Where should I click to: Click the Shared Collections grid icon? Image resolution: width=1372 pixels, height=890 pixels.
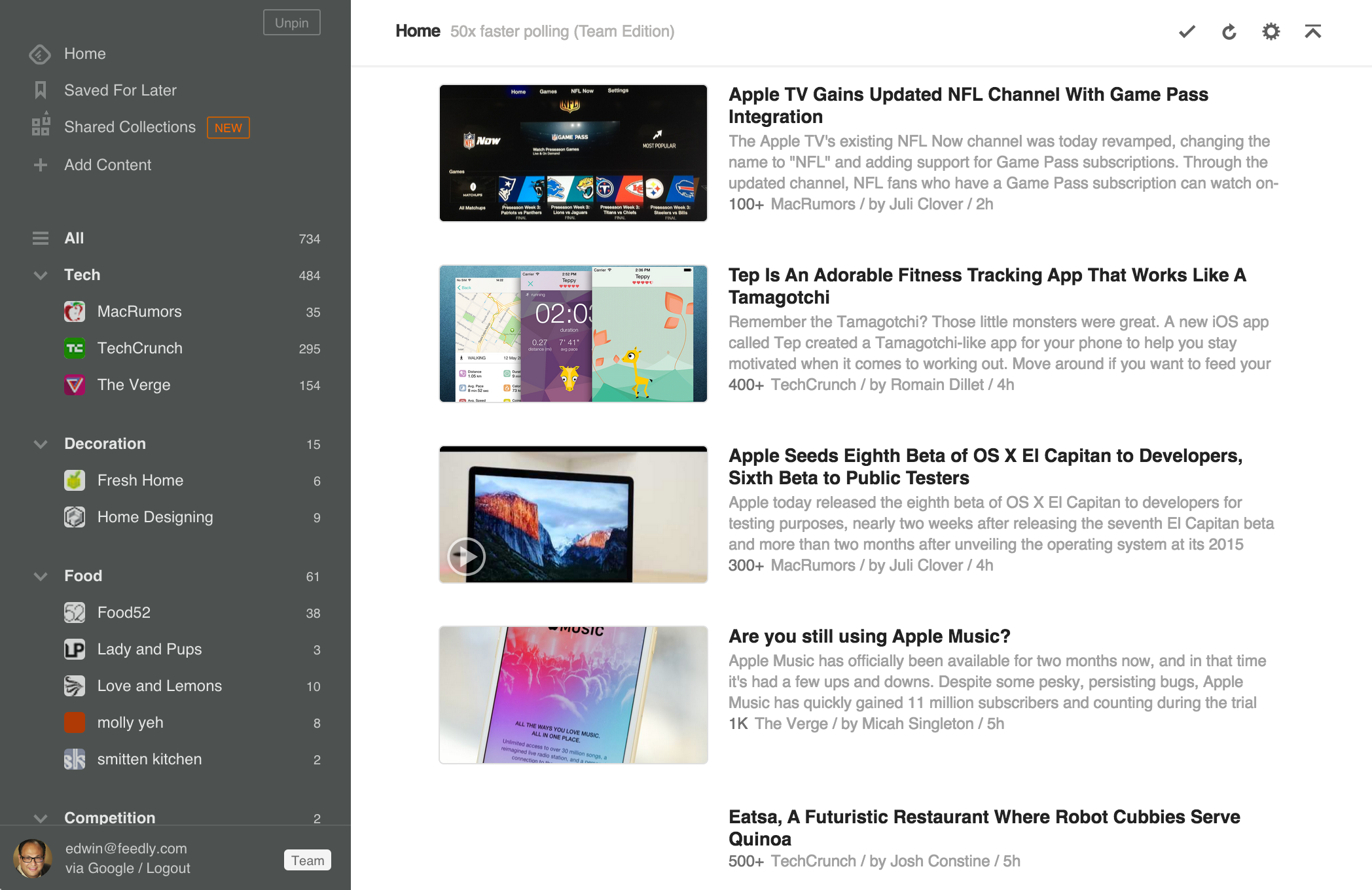point(40,126)
